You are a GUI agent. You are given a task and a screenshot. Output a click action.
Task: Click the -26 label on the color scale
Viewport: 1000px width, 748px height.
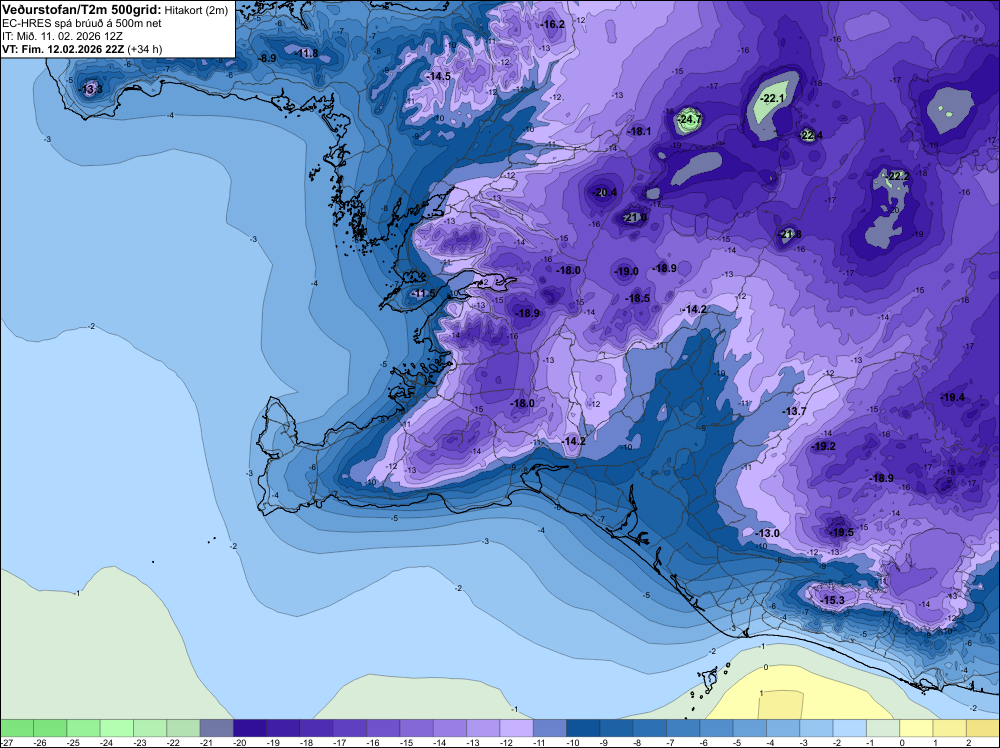coord(40,742)
